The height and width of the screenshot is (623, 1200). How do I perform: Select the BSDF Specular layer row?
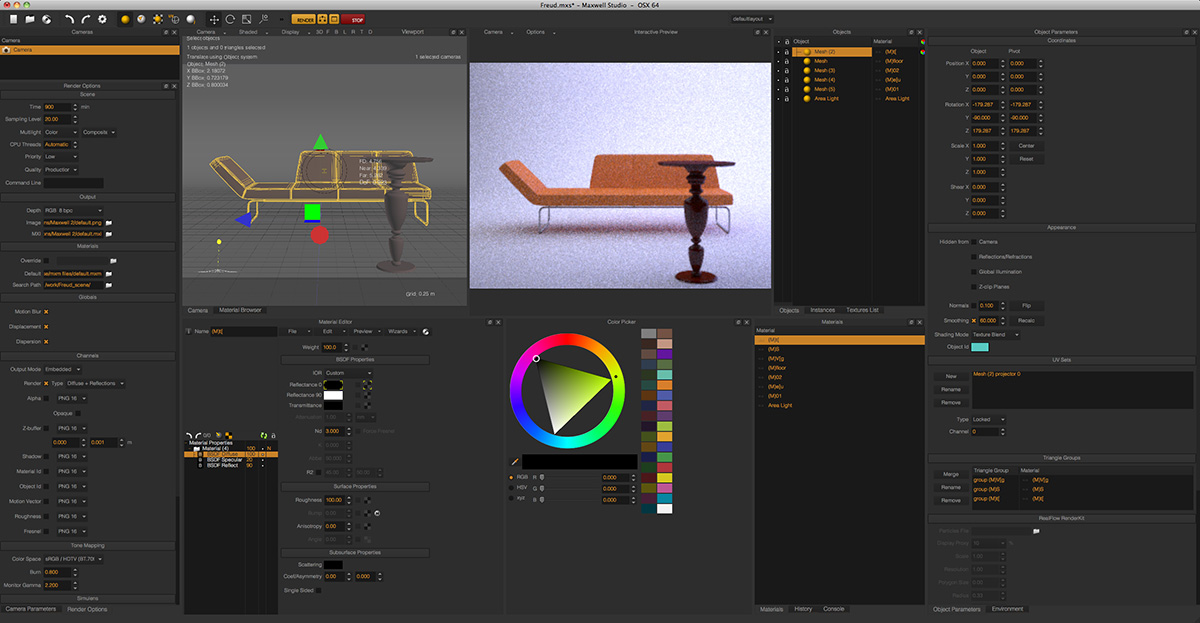tap(229, 460)
